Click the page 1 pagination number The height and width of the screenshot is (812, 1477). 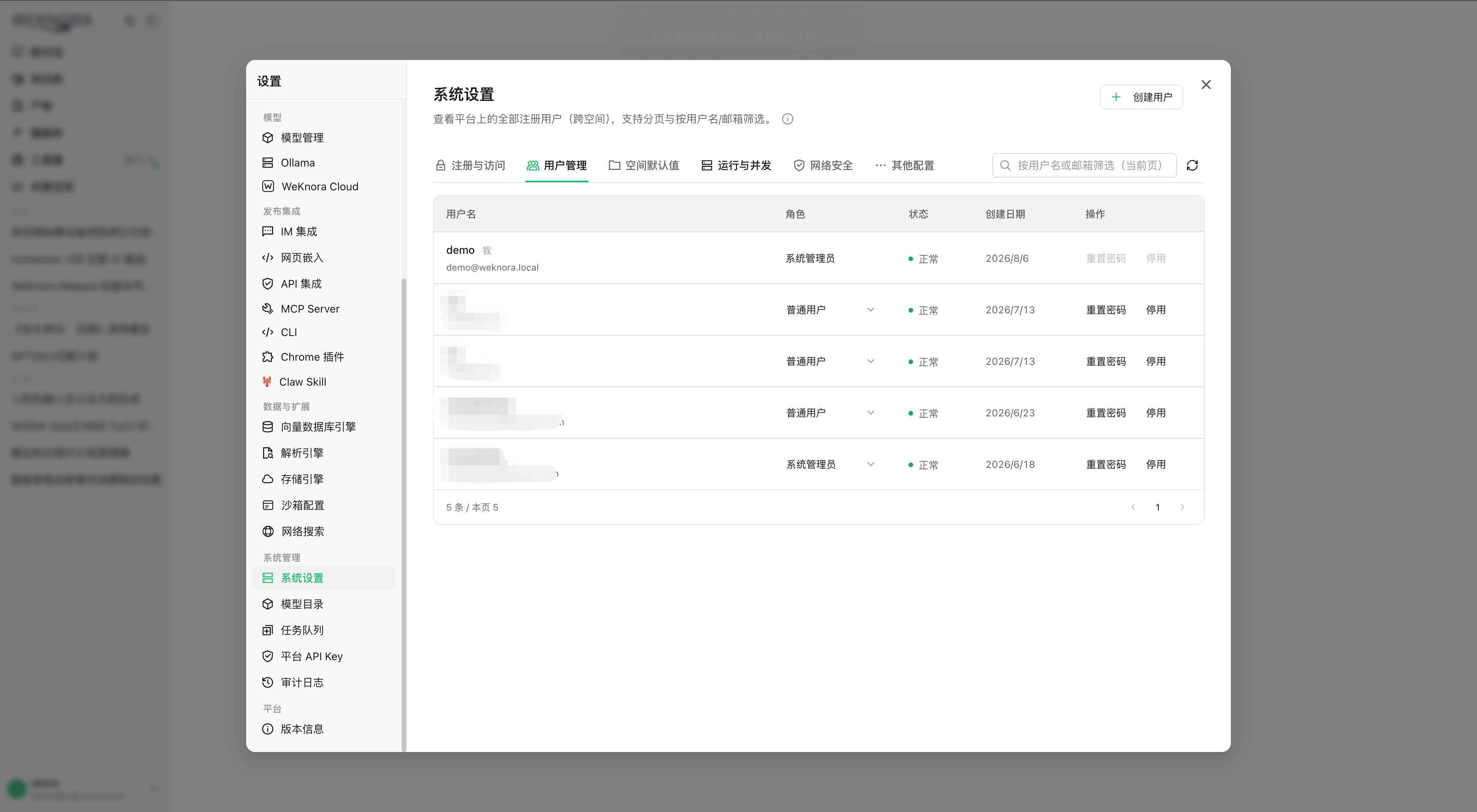(x=1157, y=508)
